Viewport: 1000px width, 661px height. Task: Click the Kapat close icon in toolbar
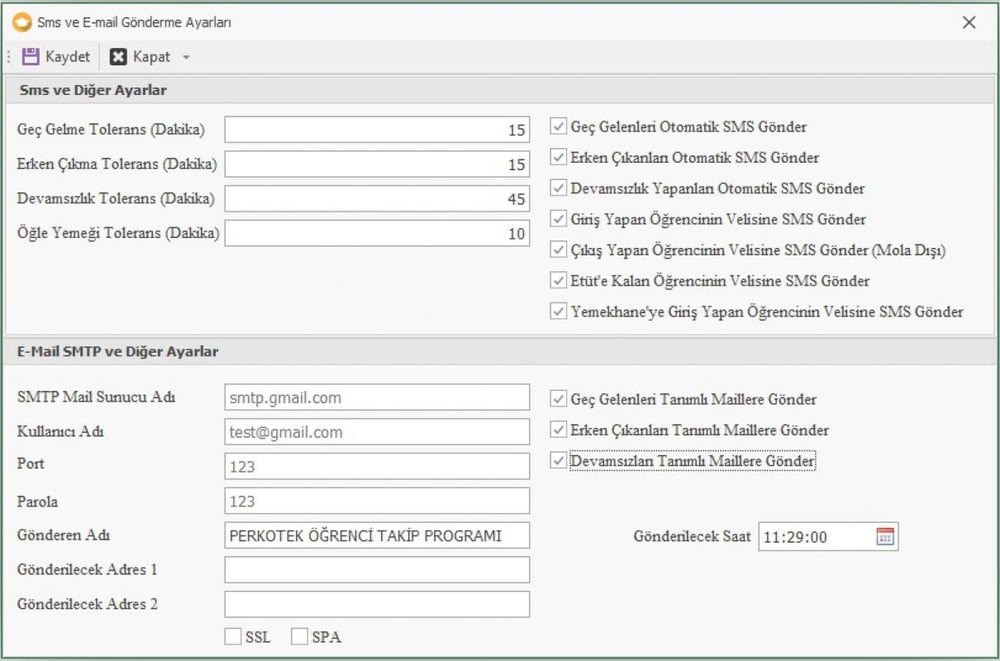tap(119, 57)
